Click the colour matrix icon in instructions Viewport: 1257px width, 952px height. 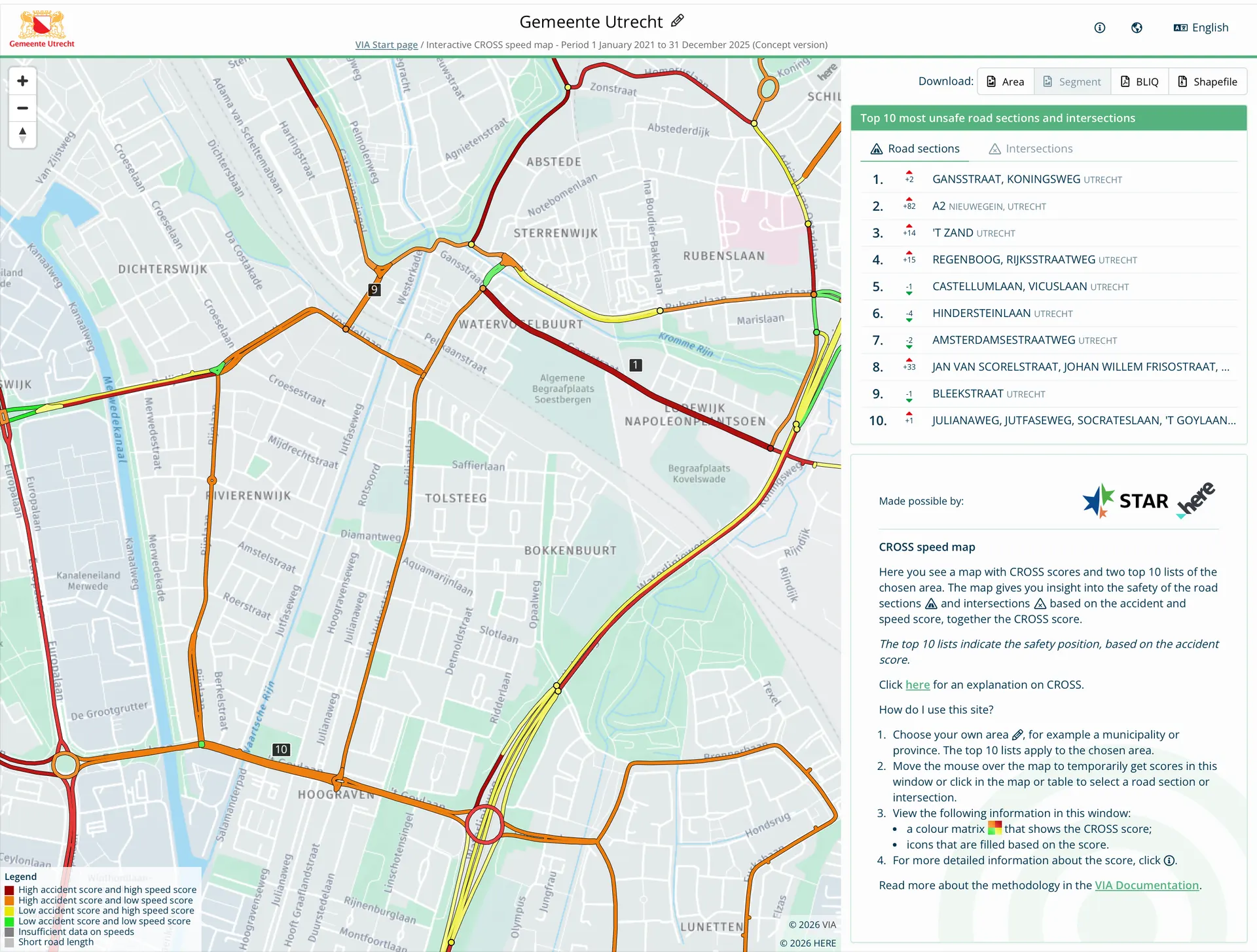(x=994, y=828)
